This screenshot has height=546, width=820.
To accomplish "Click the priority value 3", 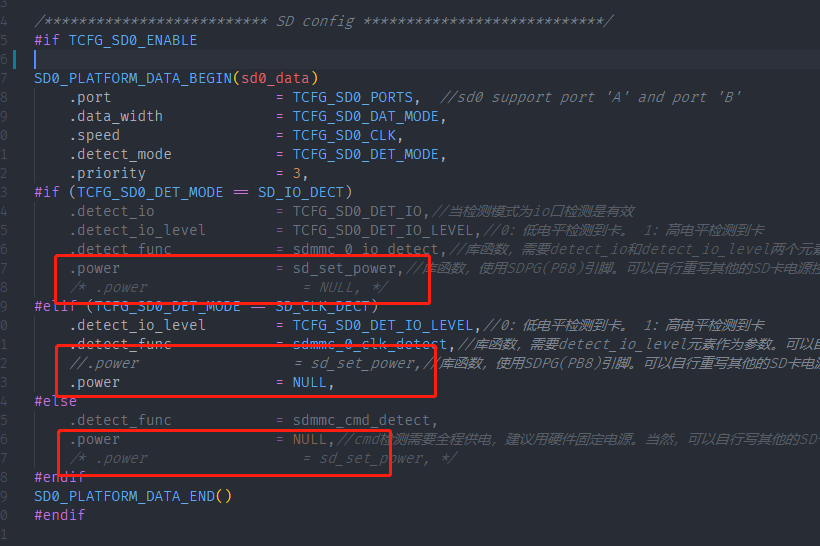I will [x=297, y=173].
